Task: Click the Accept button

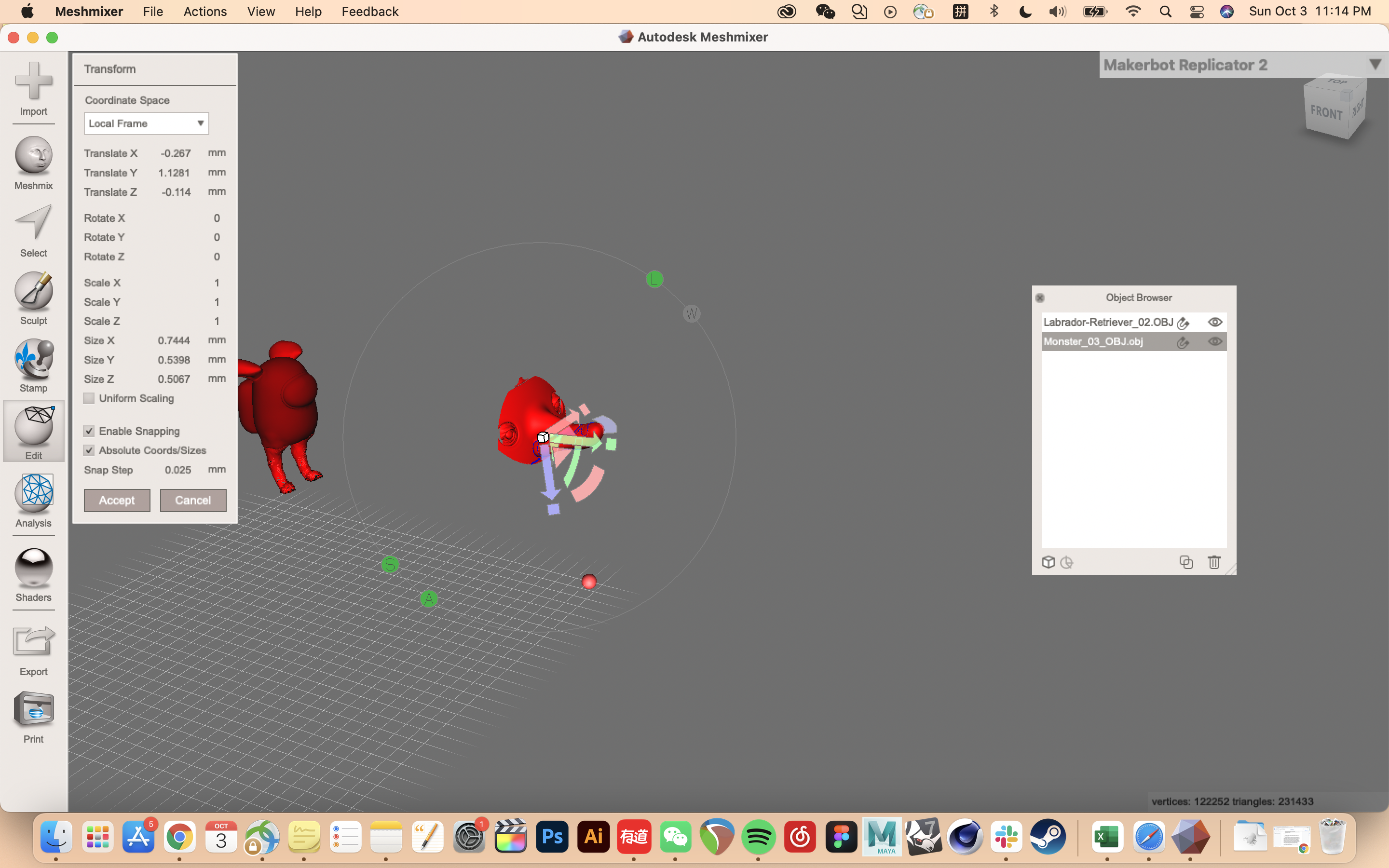Action: [x=117, y=500]
